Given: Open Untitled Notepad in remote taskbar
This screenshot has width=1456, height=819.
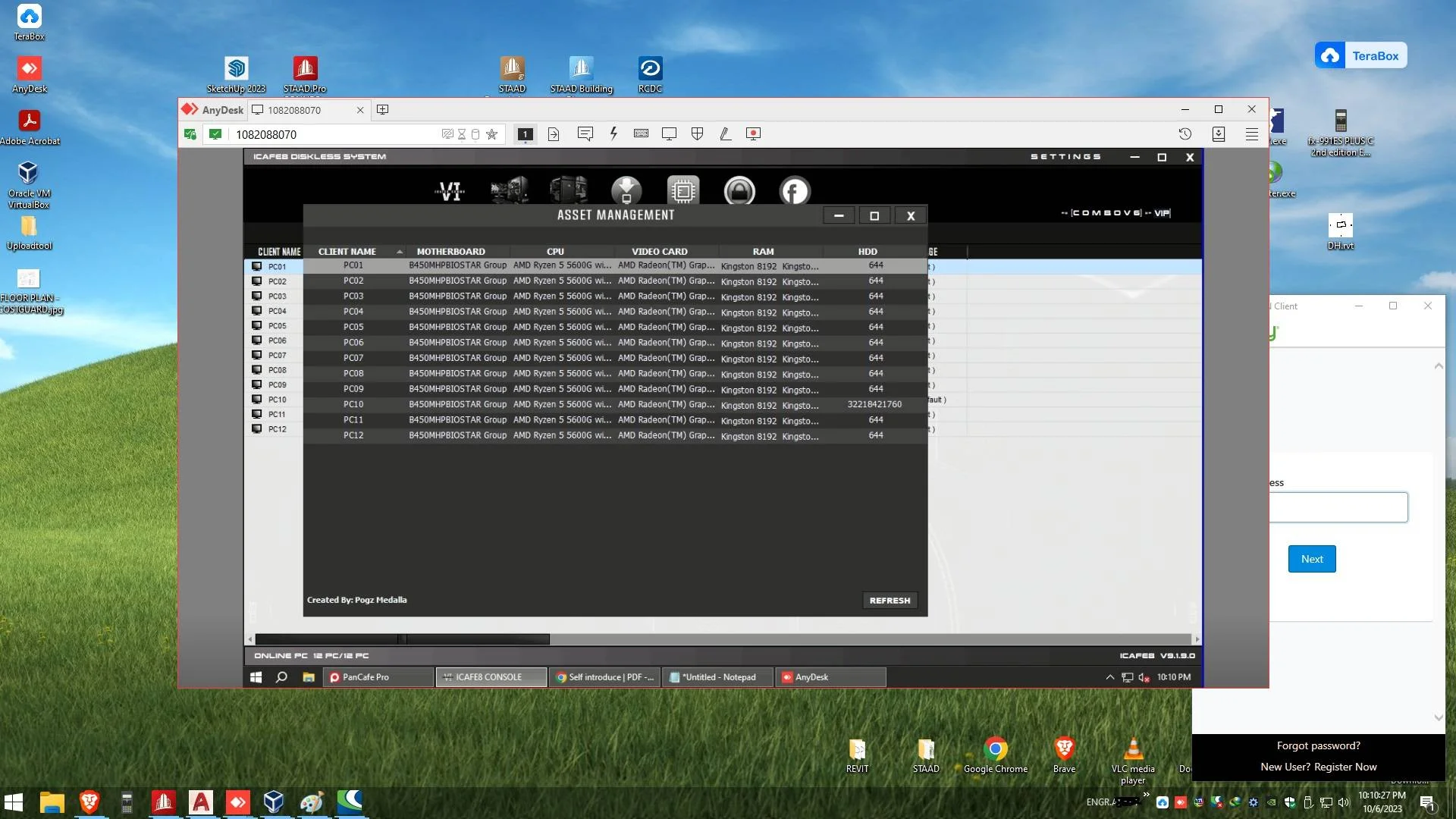Looking at the screenshot, I should click(717, 677).
